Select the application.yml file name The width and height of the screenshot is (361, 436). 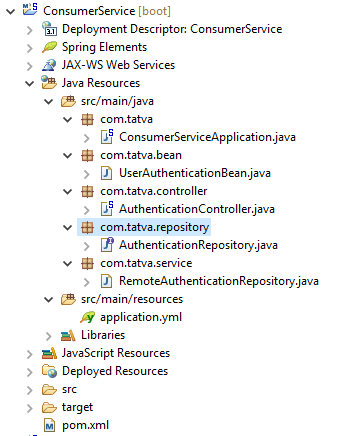coord(141,317)
